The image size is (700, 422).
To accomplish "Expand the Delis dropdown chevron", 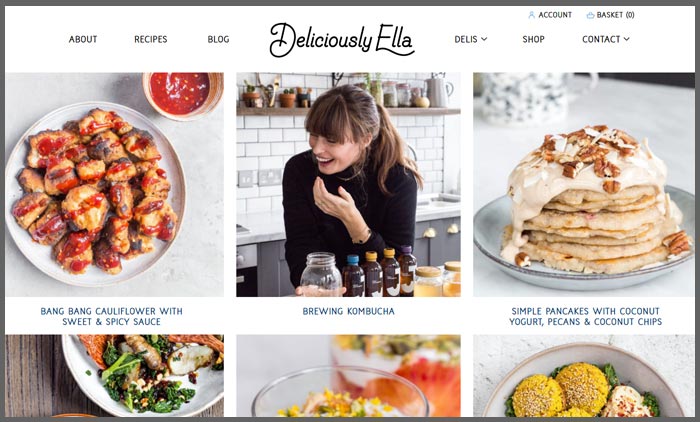I will point(484,39).
